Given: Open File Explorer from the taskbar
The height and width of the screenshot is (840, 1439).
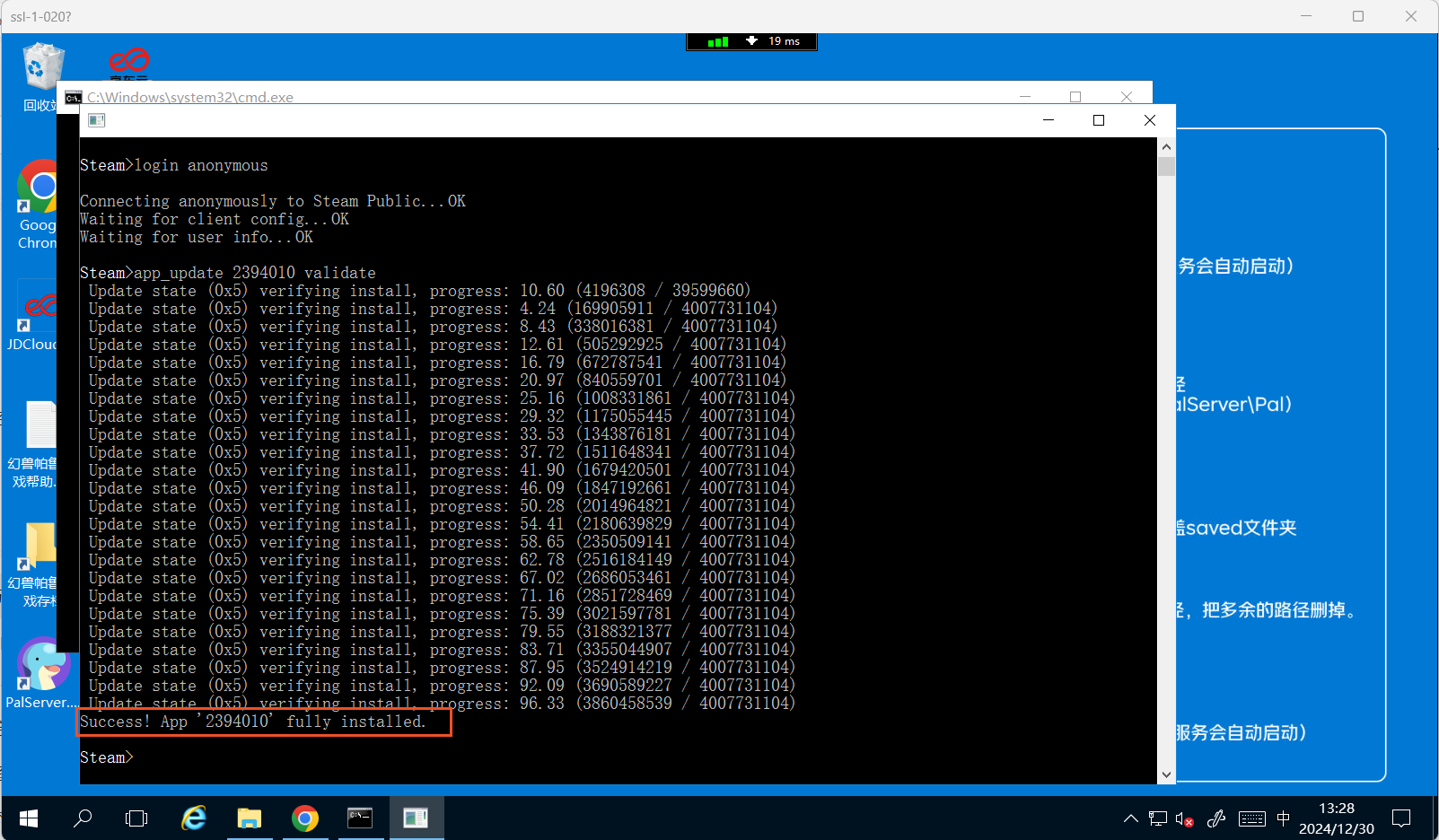Looking at the screenshot, I should tap(249, 818).
